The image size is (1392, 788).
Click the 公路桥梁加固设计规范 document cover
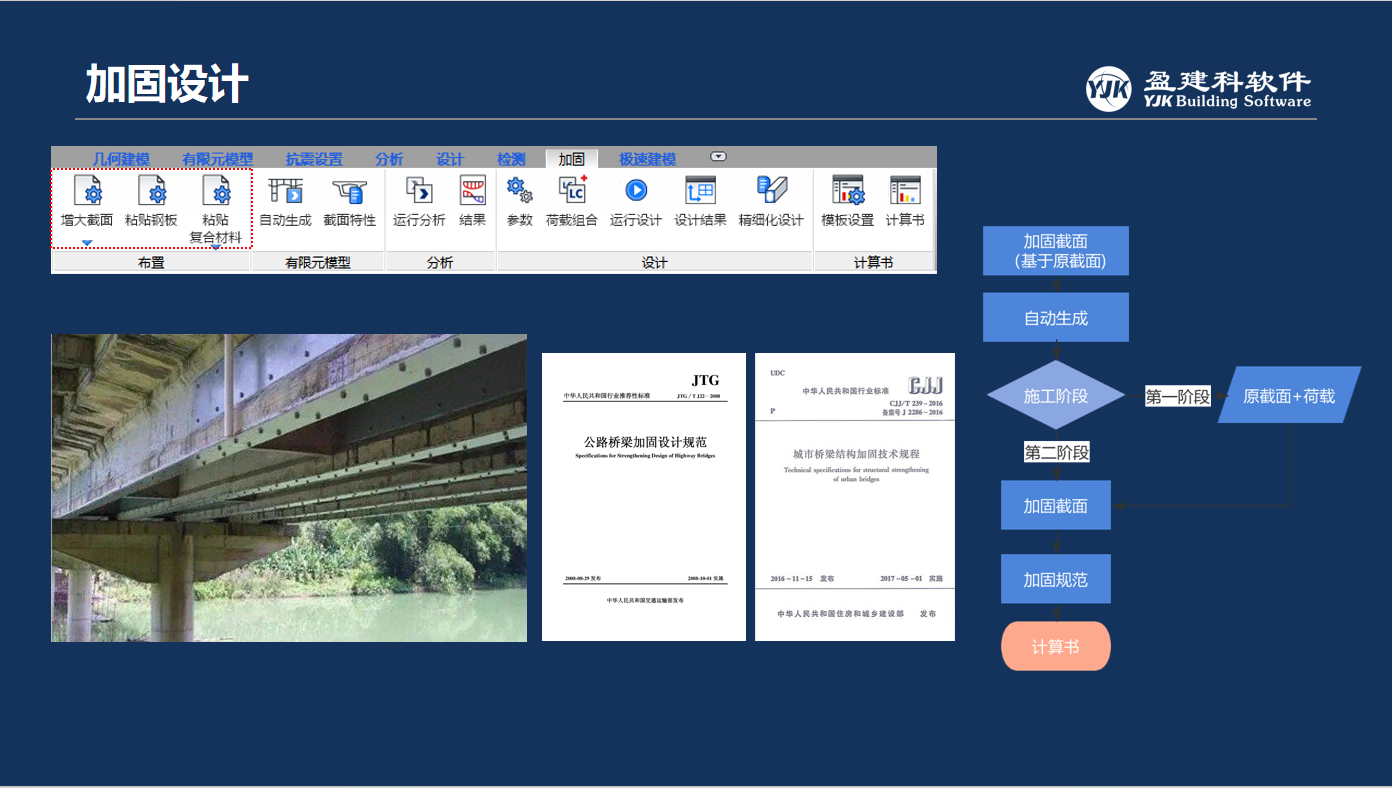644,496
